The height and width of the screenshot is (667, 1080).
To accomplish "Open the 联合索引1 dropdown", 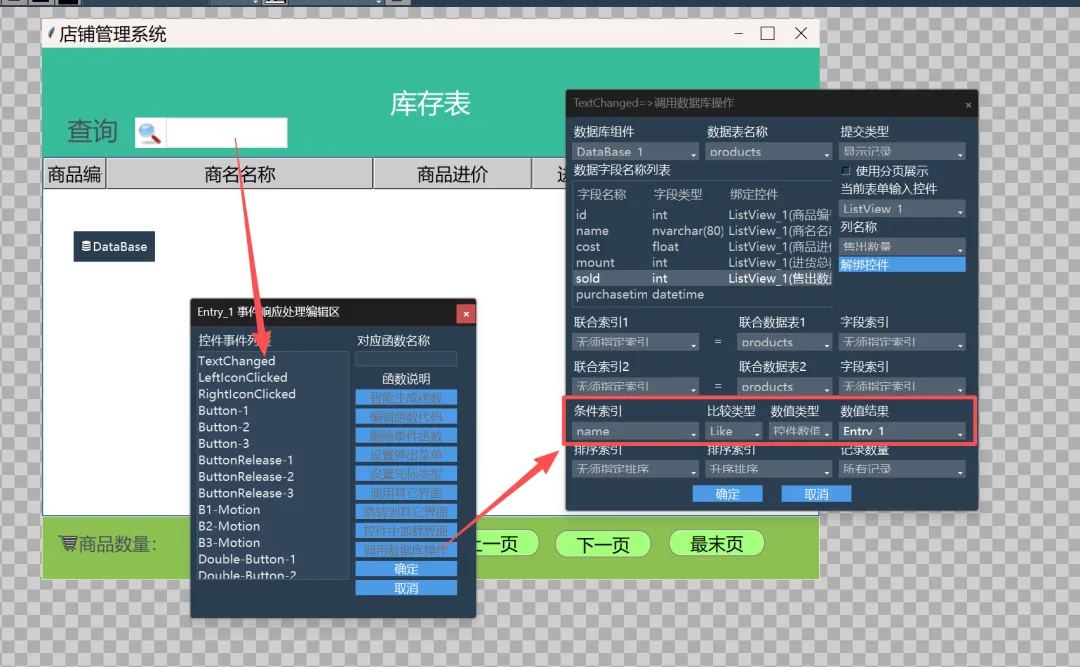I will tap(635, 342).
